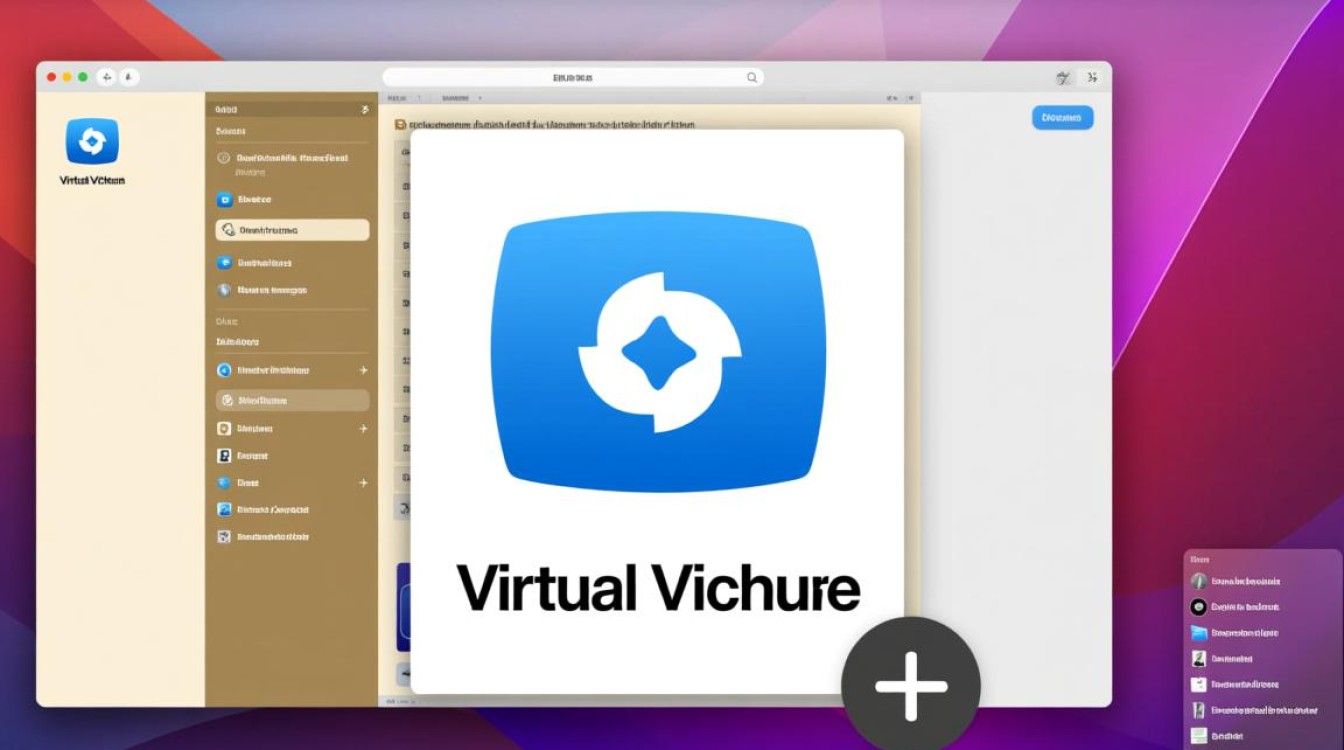Expand the plus next to blue arrow-circle item
The width and height of the screenshot is (1344, 750).
pyautogui.click(x=363, y=370)
